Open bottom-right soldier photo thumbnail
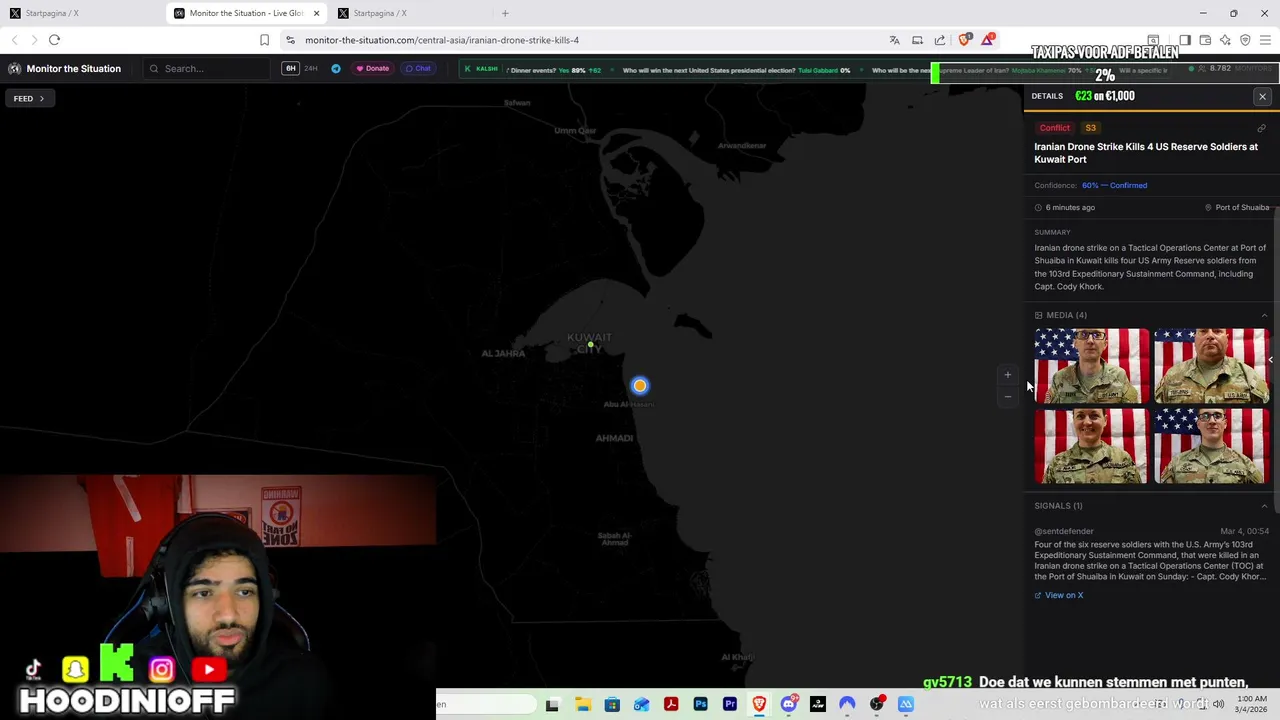This screenshot has width=1280, height=720. [x=1211, y=446]
